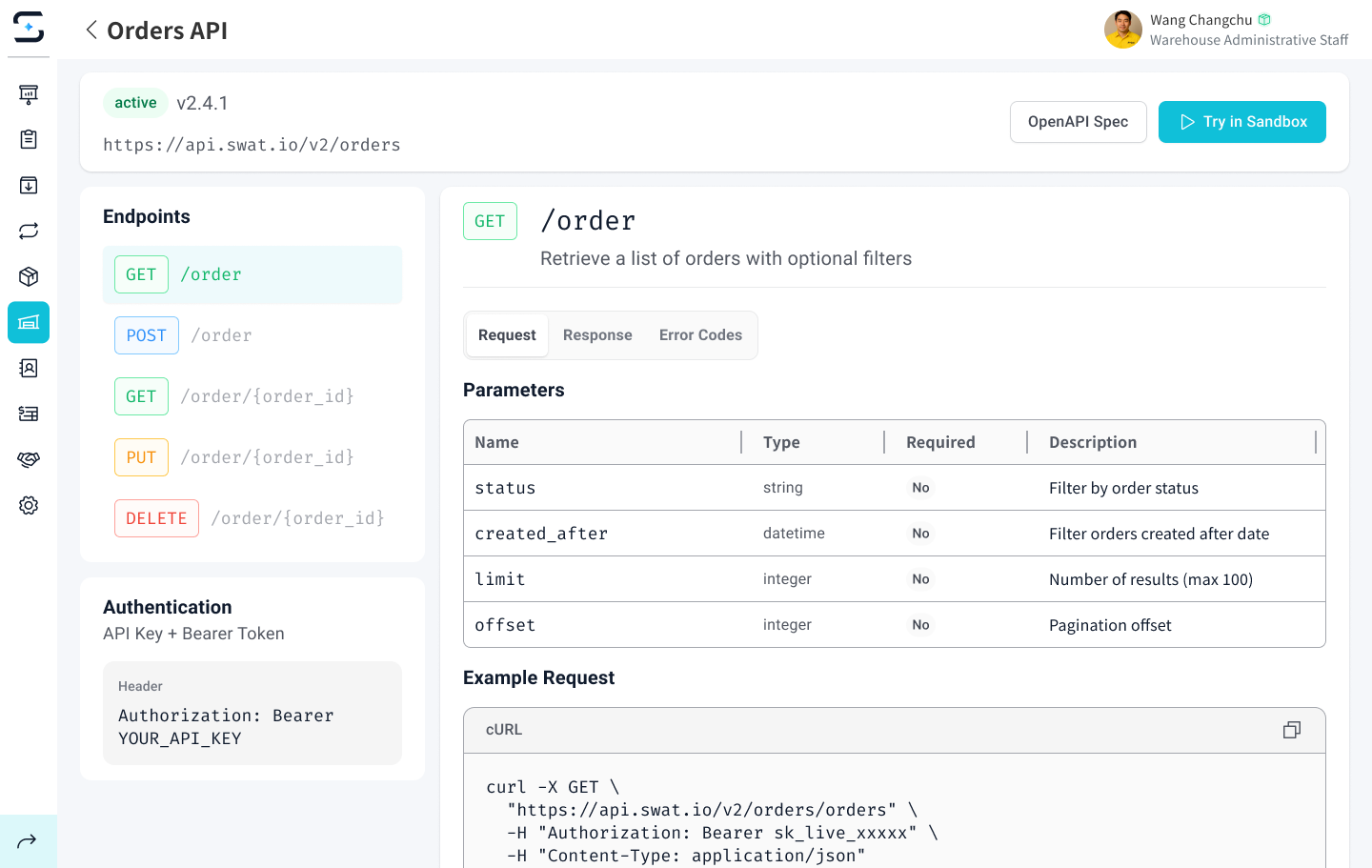Image resolution: width=1372 pixels, height=868 pixels.
Task: Switch to the Response tab
Action: pos(597,335)
